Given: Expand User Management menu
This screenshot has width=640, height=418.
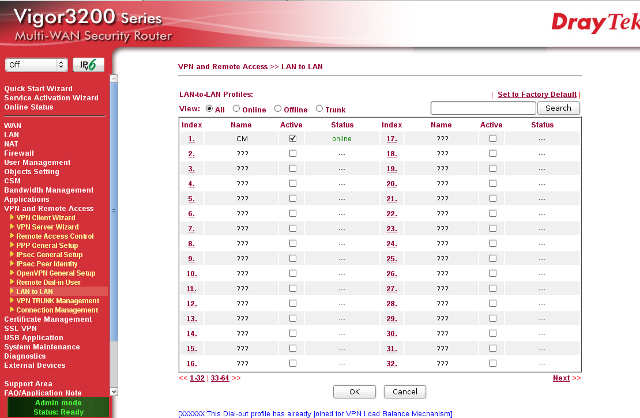Looking at the screenshot, I should tap(37, 162).
